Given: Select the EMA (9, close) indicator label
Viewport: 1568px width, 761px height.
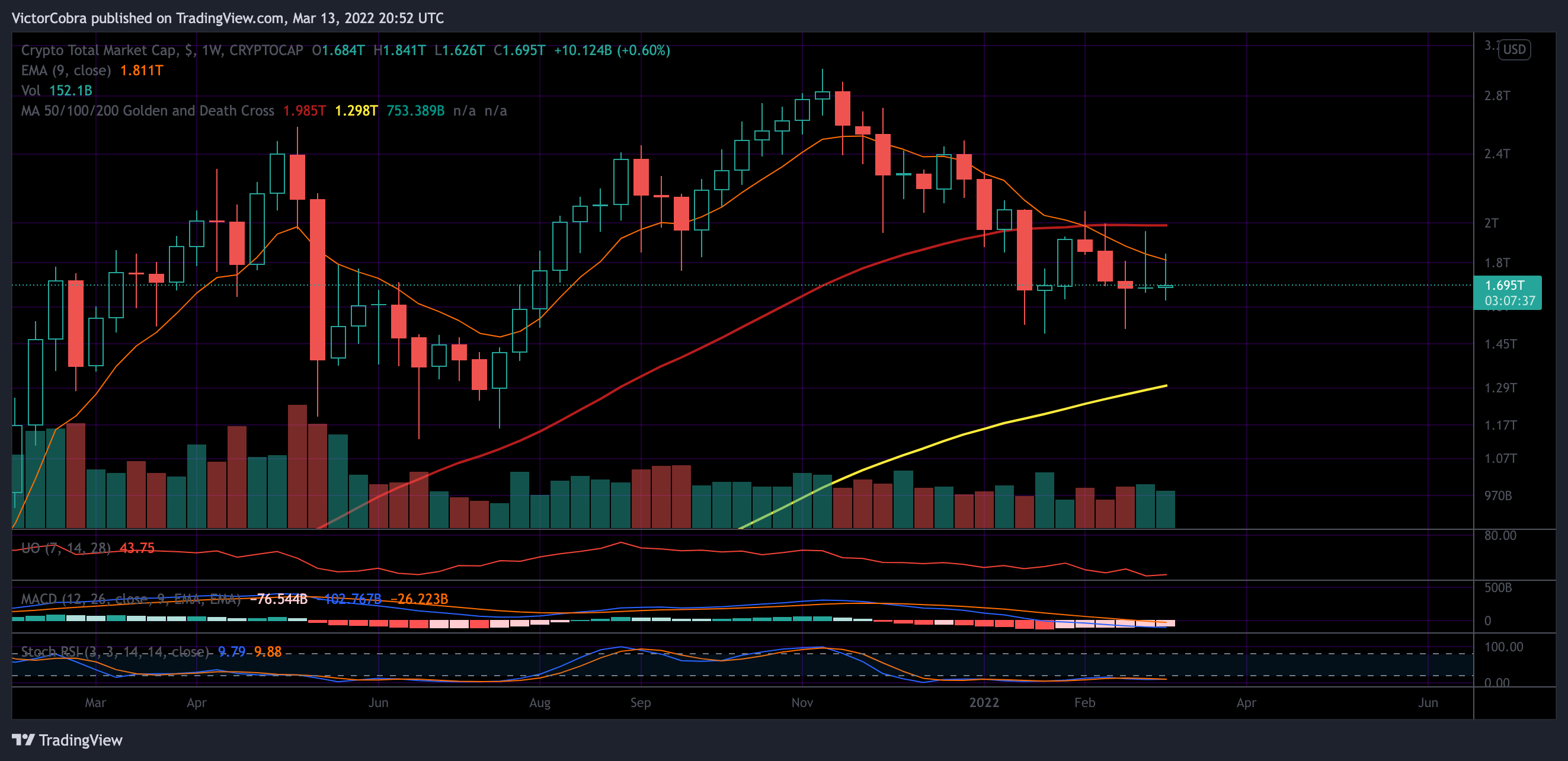Looking at the screenshot, I should [x=66, y=70].
